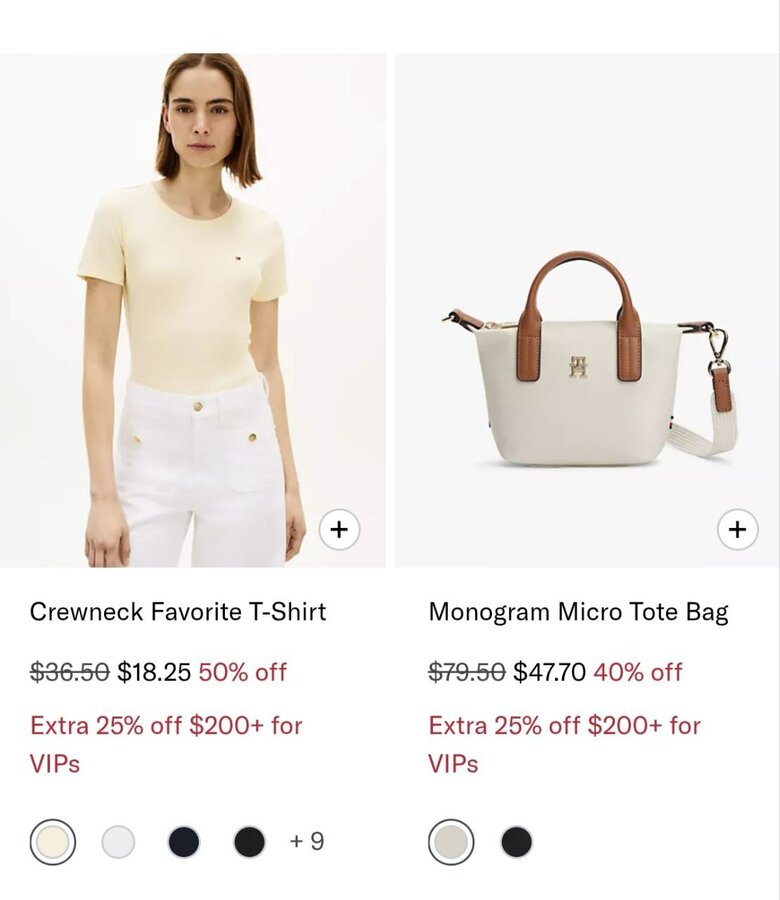Select beige swatch for Monogram Micro Tote

pos(451,842)
